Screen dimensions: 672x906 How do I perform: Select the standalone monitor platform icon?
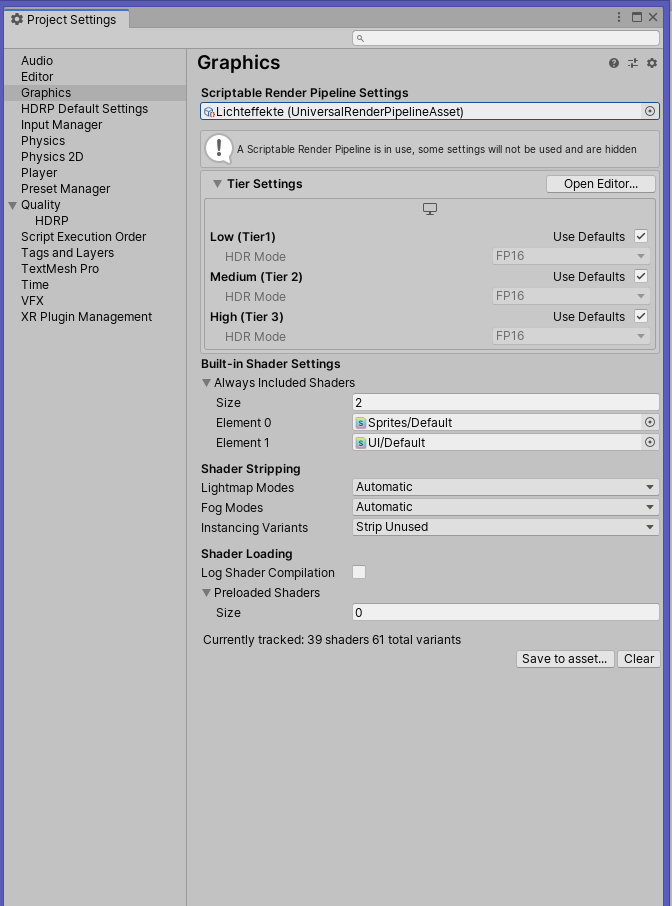click(430, 209)
